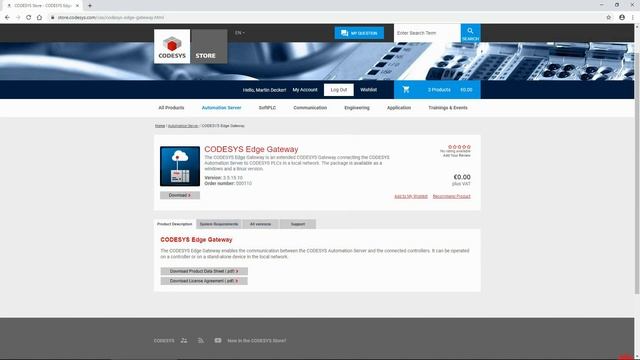
Task: Open All Products menu
Action: point(171,108)
